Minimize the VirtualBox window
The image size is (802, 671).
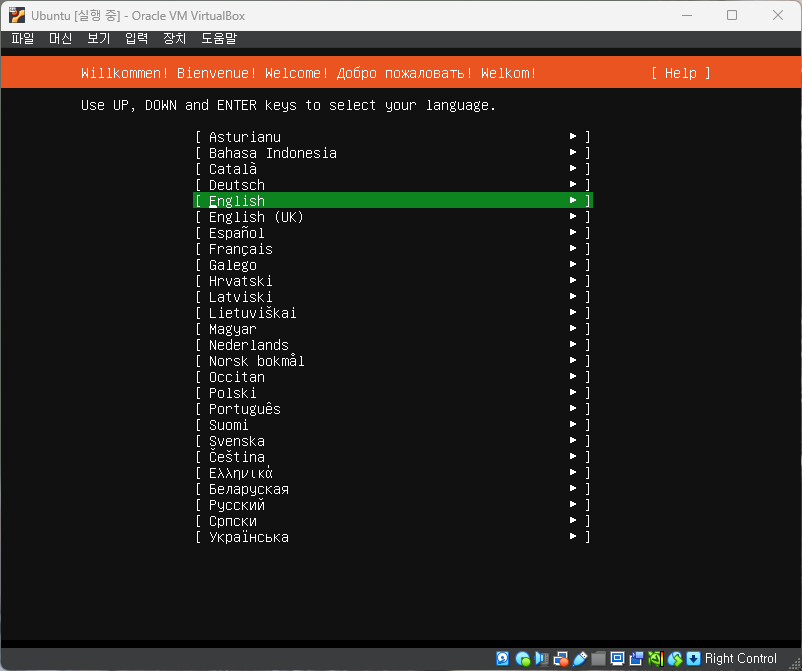tap(687, 15)
